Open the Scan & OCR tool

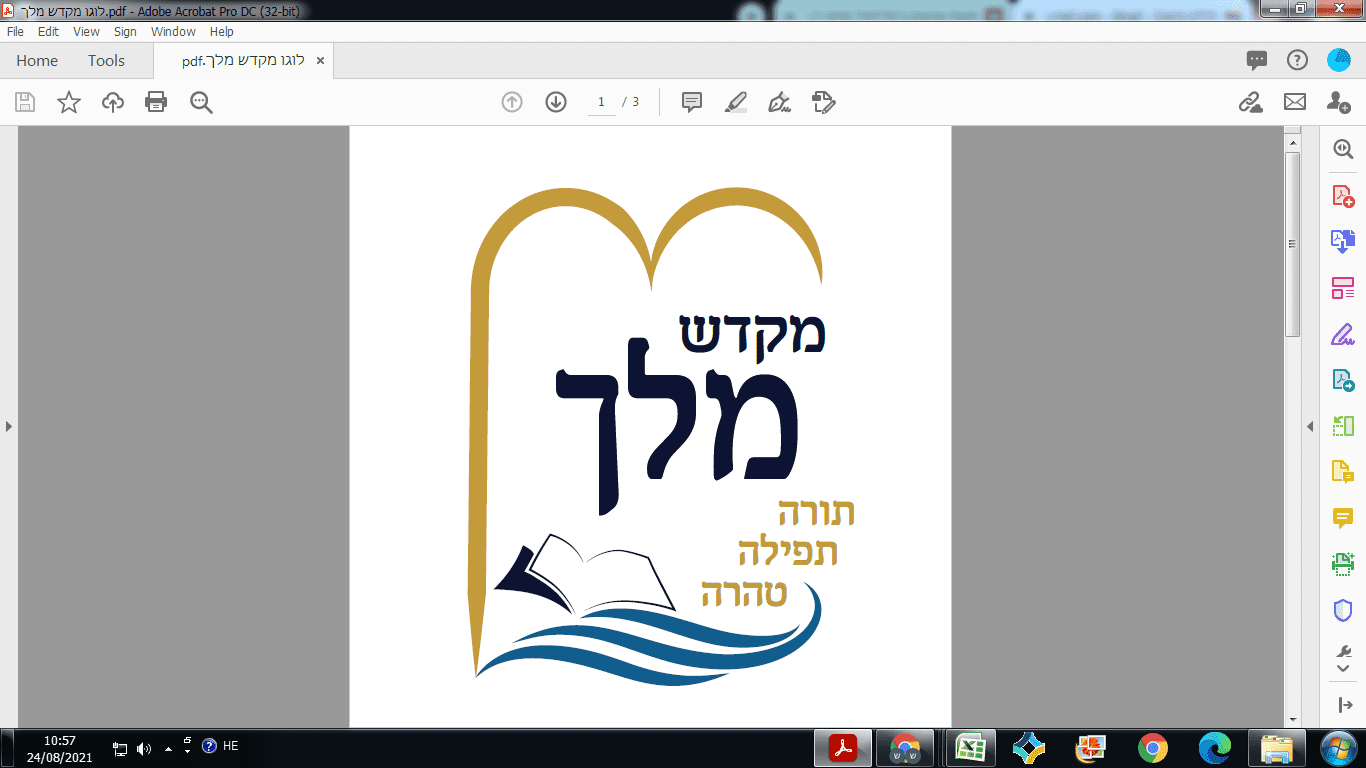tap(1343, 564)
